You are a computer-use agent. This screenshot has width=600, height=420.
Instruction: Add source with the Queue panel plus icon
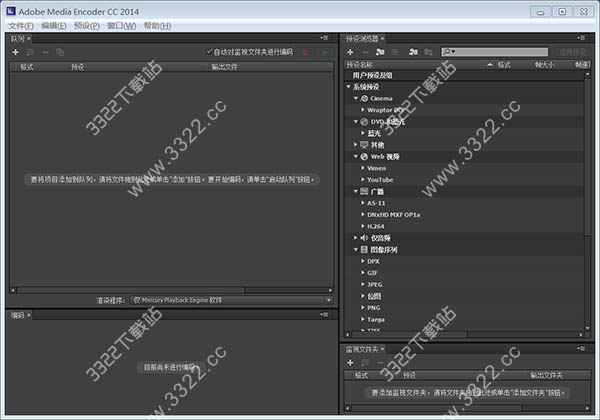click(x=16, y=52)
